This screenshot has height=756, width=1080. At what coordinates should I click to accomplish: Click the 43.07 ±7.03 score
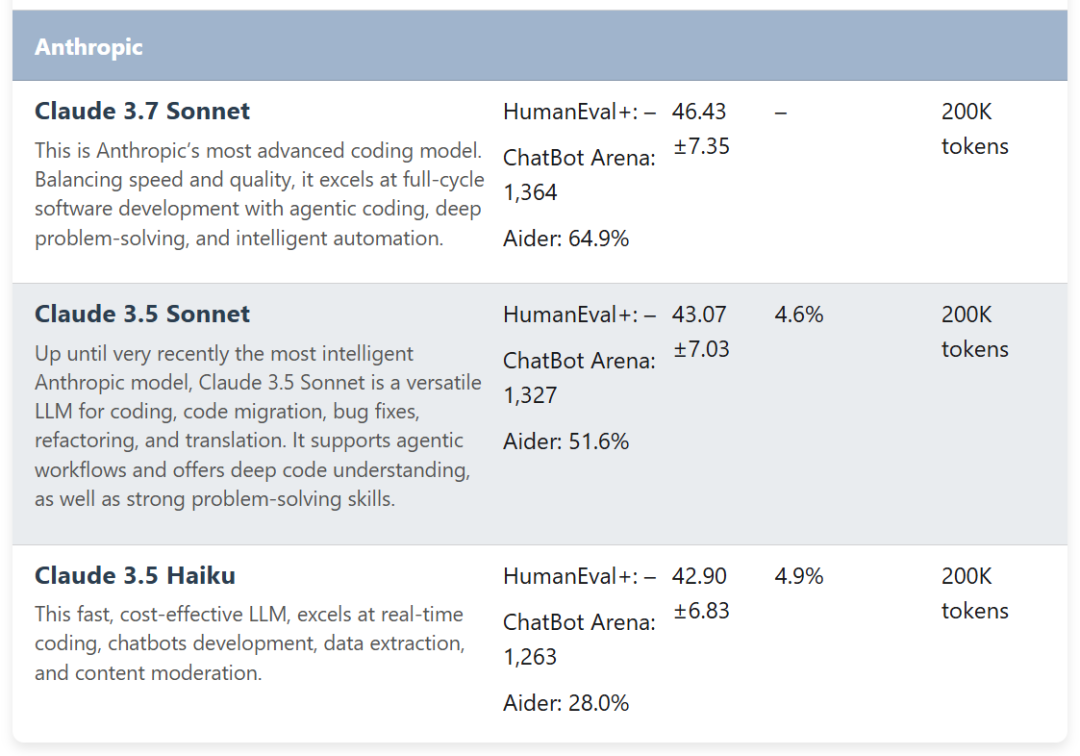coord(700,332)
